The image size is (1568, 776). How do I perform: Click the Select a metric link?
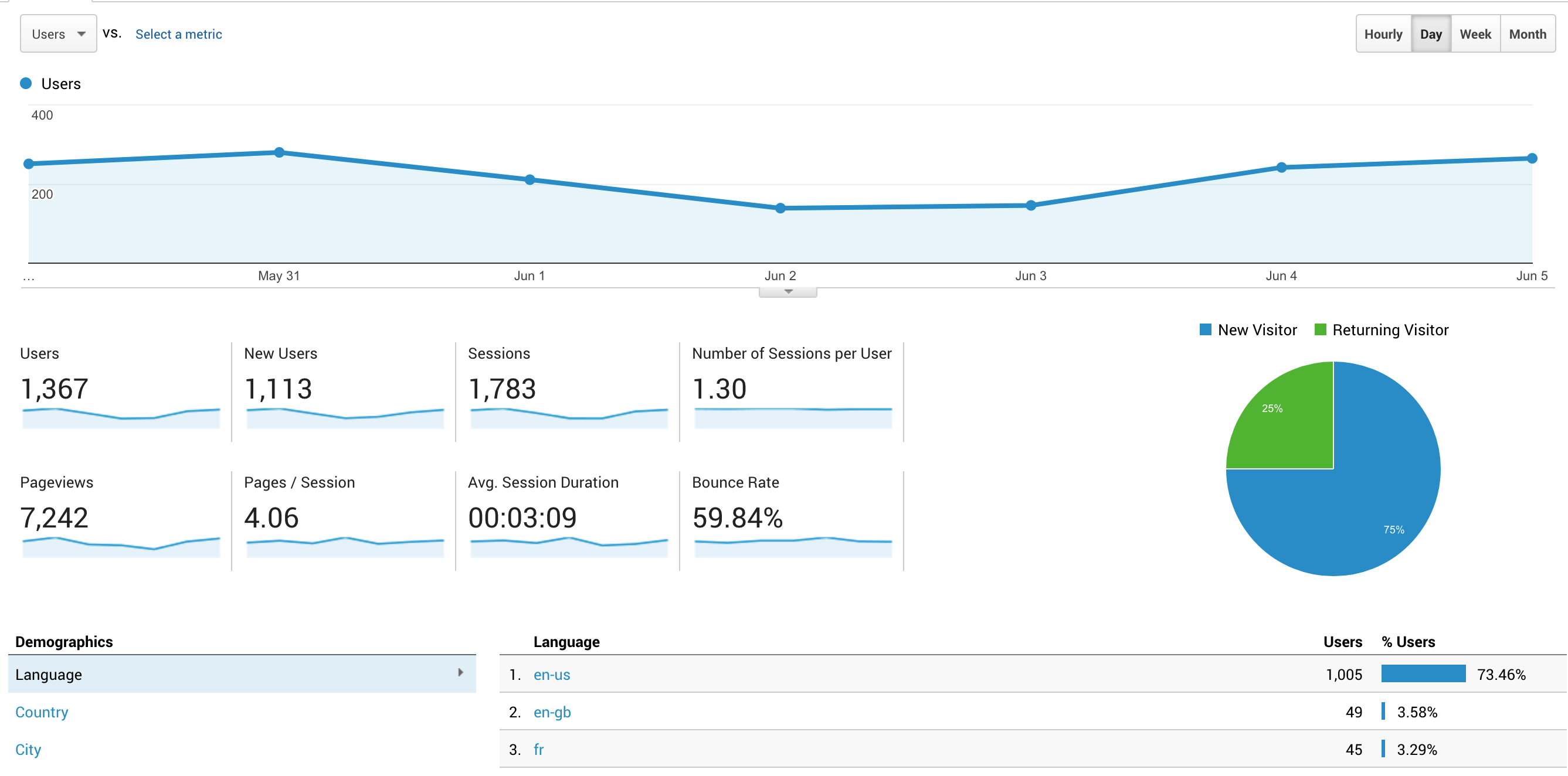[x=178, y=34]
